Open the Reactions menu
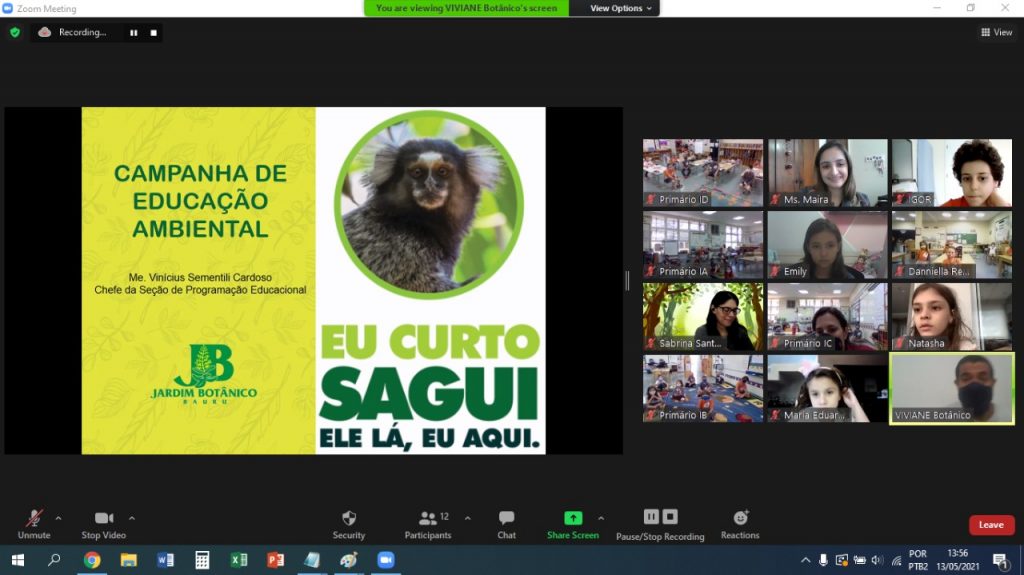Viewport: 1024px width, 575px height. click(x=740, y=523)
